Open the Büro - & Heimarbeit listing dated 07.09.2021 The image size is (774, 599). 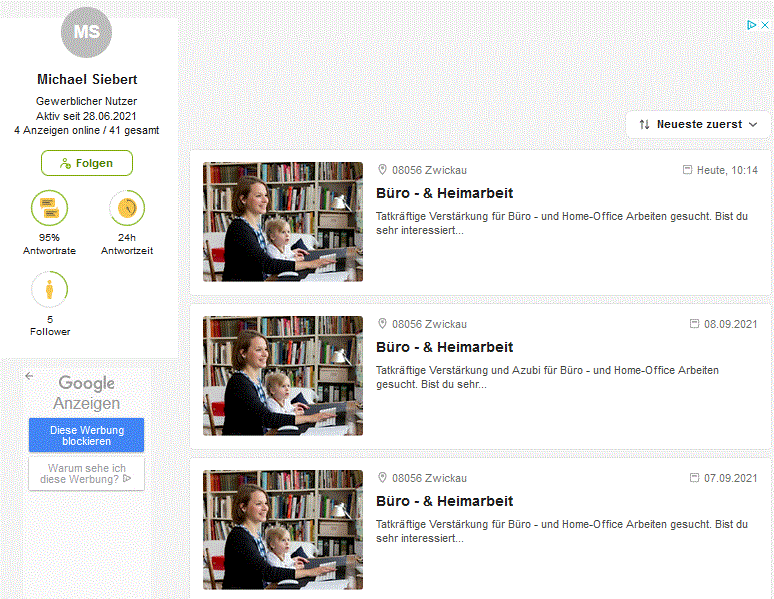tap(444, 501)
